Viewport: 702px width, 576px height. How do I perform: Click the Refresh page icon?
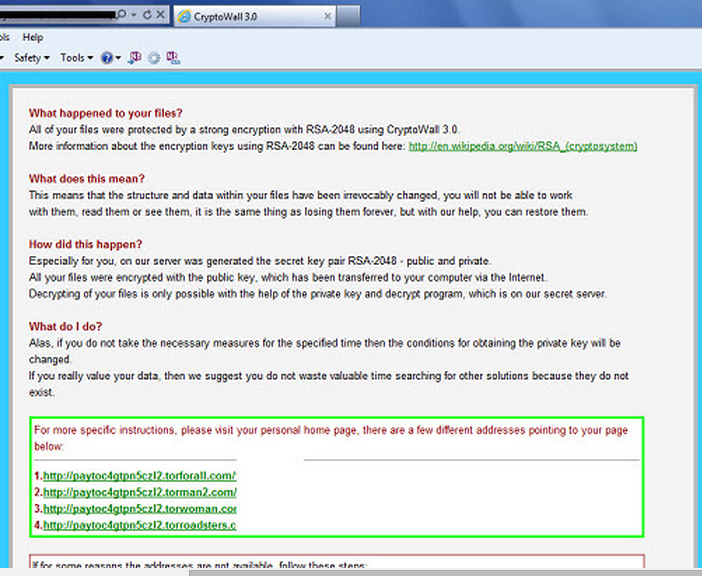tap(147, 15)
